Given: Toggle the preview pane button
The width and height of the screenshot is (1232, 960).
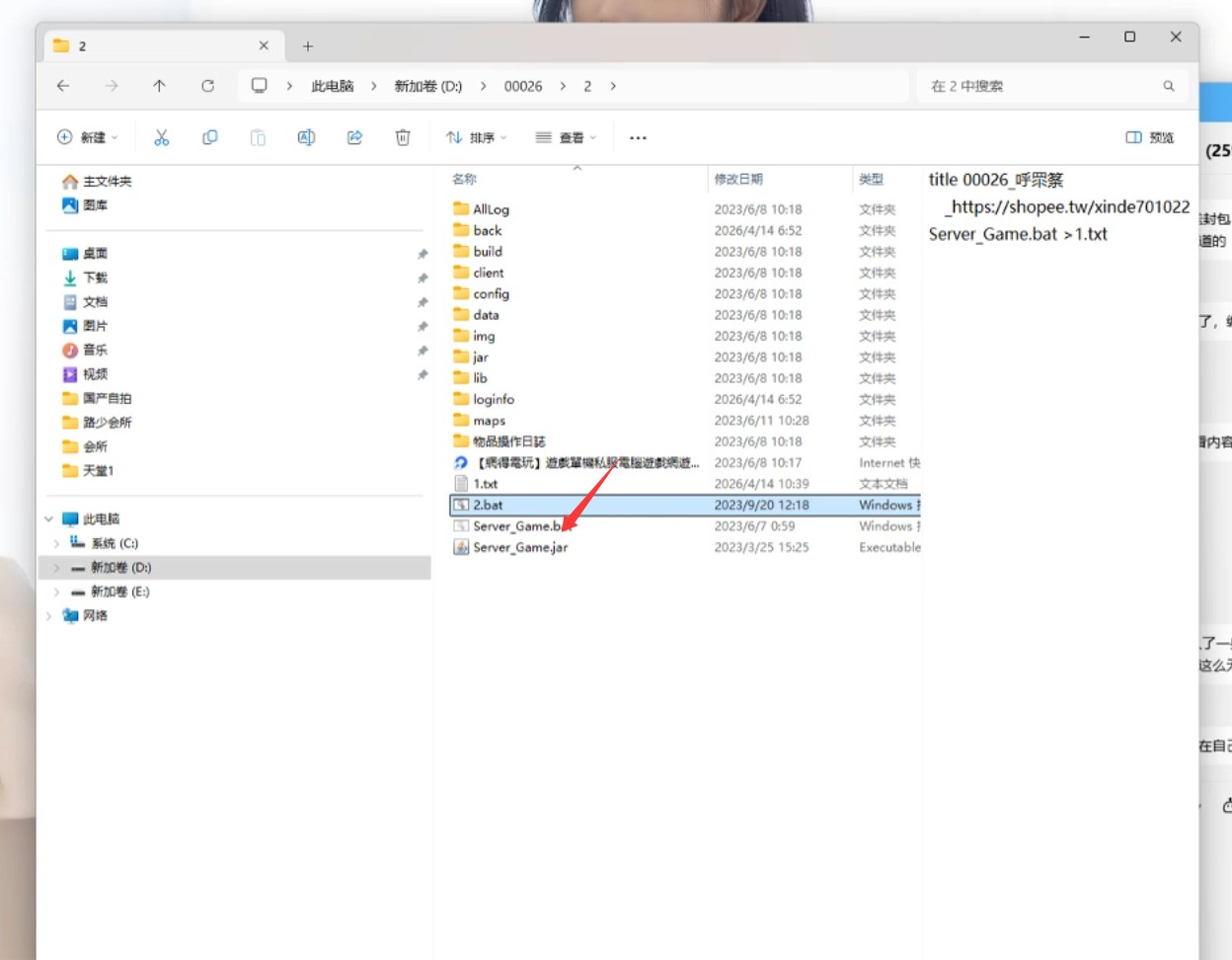Looking at the screenshot, I should [x=1150, y=138].
